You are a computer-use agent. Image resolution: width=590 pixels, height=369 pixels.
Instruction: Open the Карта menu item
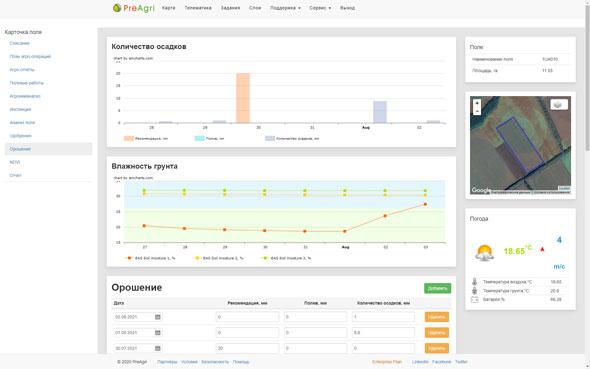168,8
